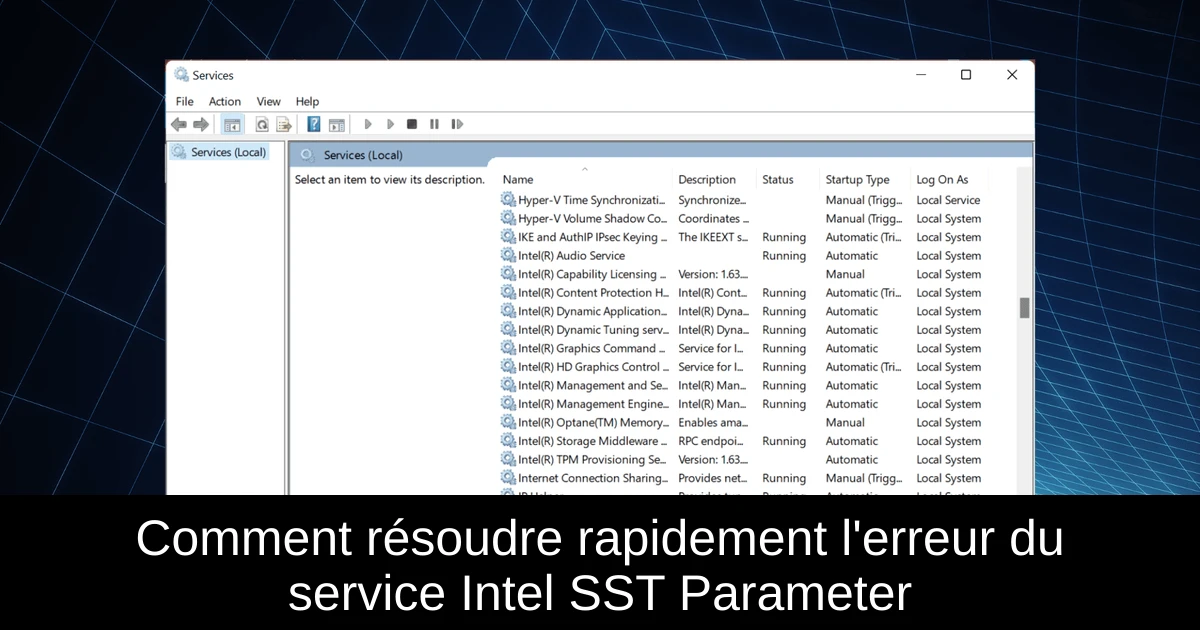The height and width of the screenshot is (630, 1200).
Task: Click the Forward arrow in the toolbar
Action: (201, 124)
